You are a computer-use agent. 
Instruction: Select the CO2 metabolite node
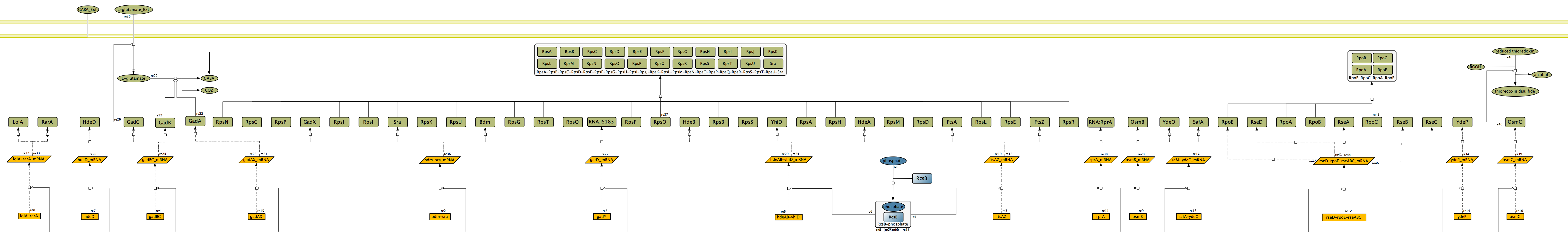click(209, 90)
